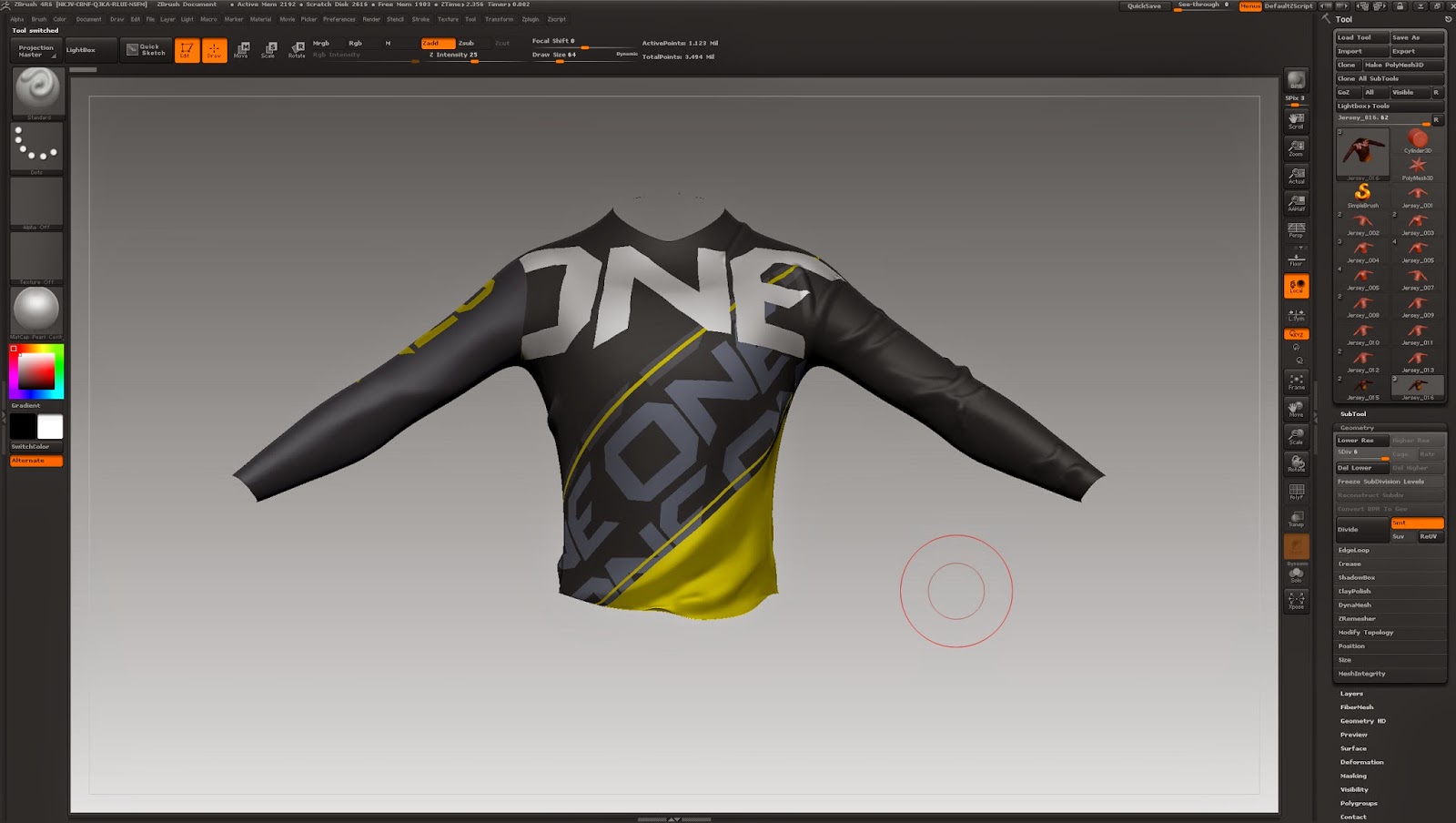Click Make PolyMesh3D button

click(1403, 65)
